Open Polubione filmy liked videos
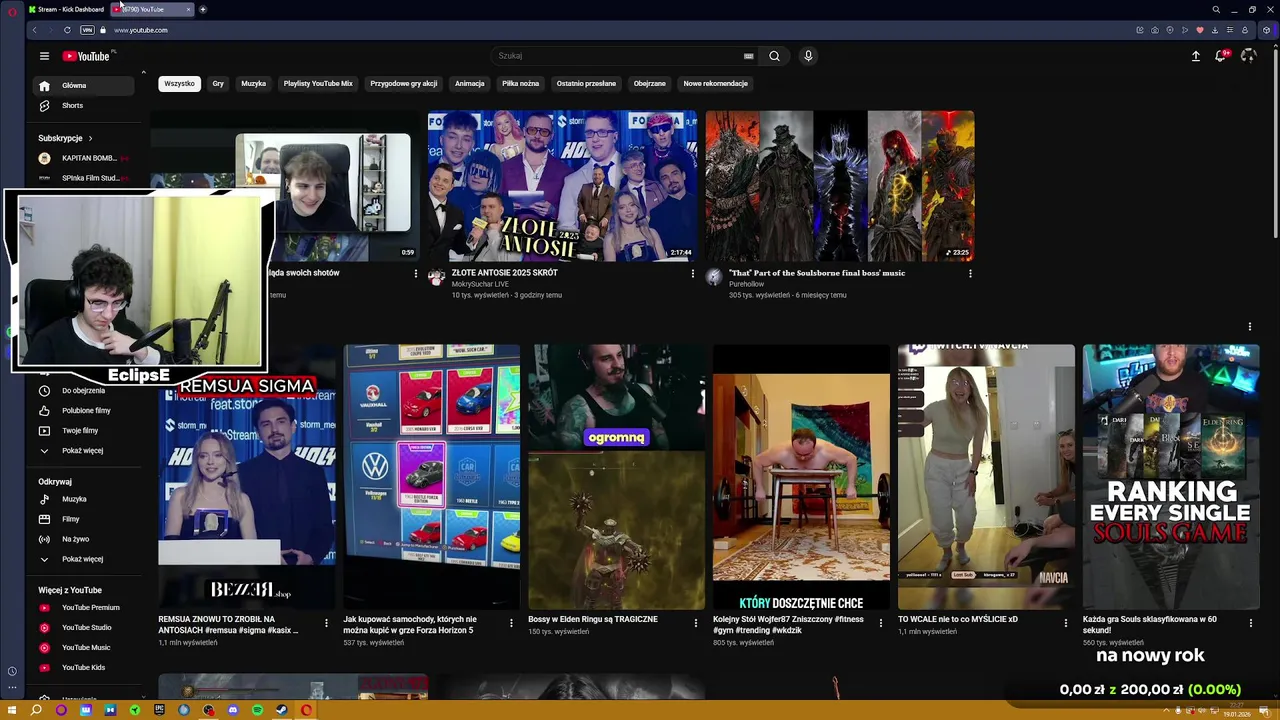This screenshot has width=1280, height=720. [84, 410]
